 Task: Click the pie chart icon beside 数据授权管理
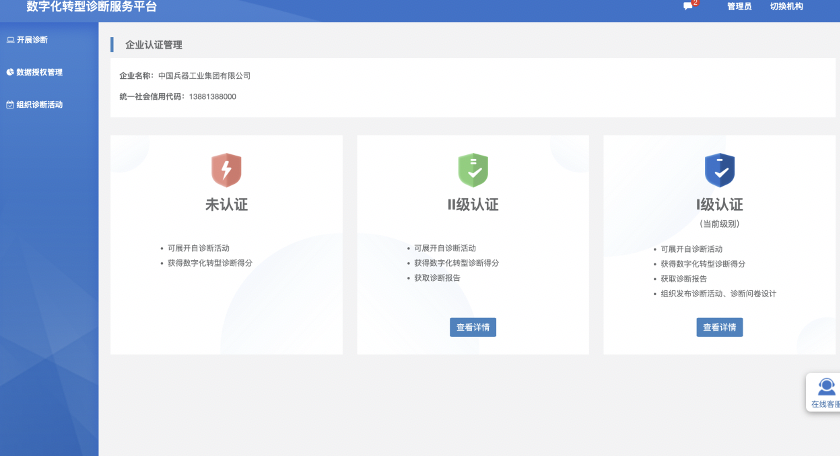10,72
